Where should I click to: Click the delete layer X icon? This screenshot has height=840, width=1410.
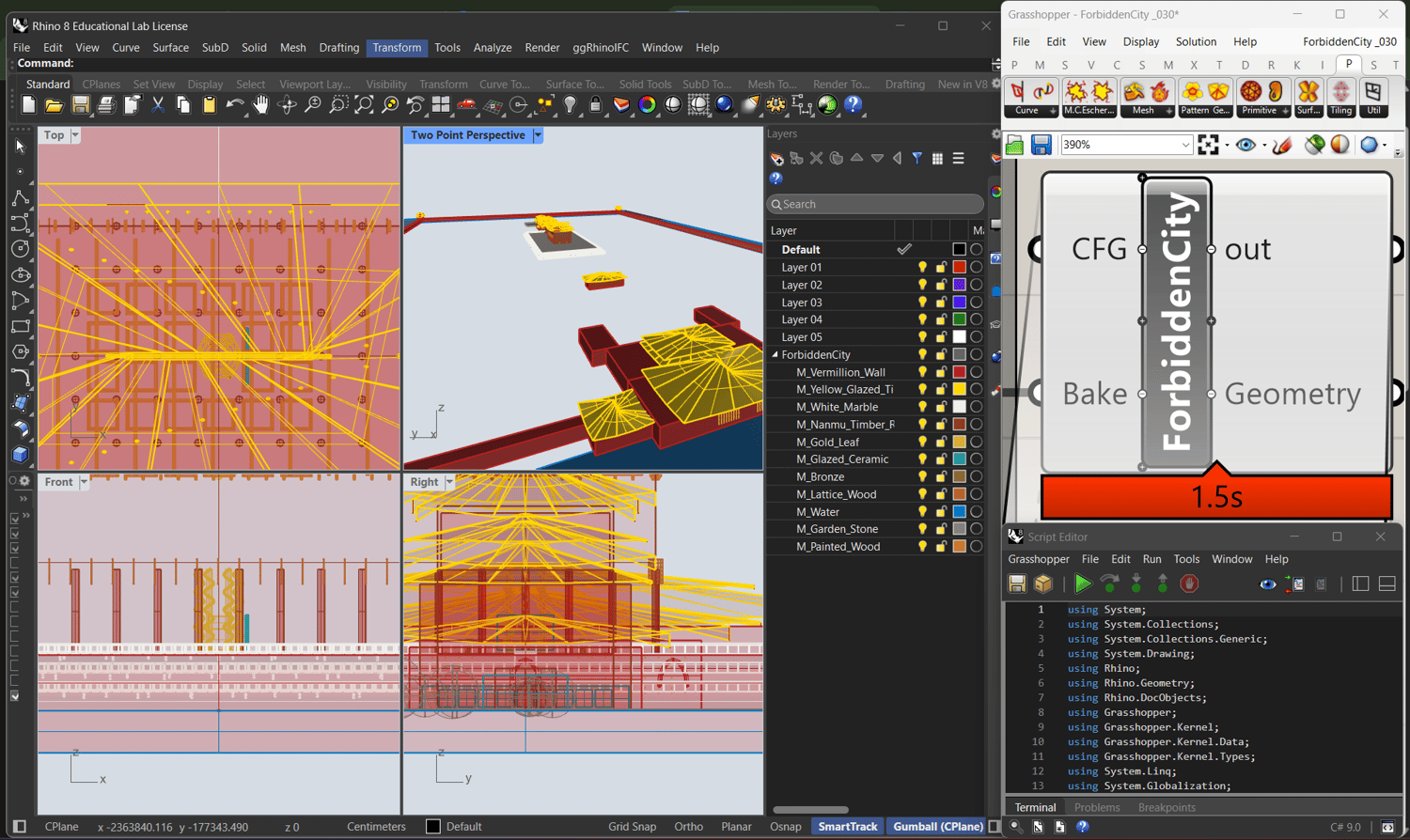pyautogui.click(x=816, y=159)
